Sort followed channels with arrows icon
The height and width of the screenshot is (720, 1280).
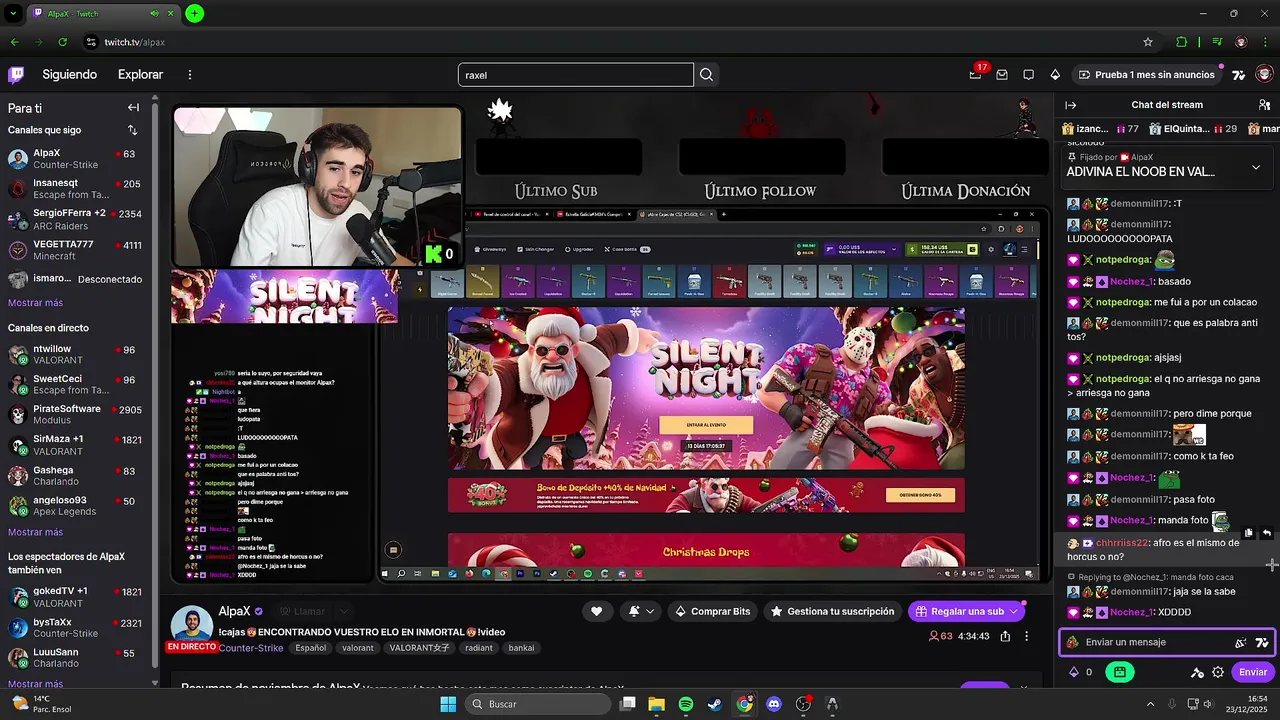[x=132, y=130]
